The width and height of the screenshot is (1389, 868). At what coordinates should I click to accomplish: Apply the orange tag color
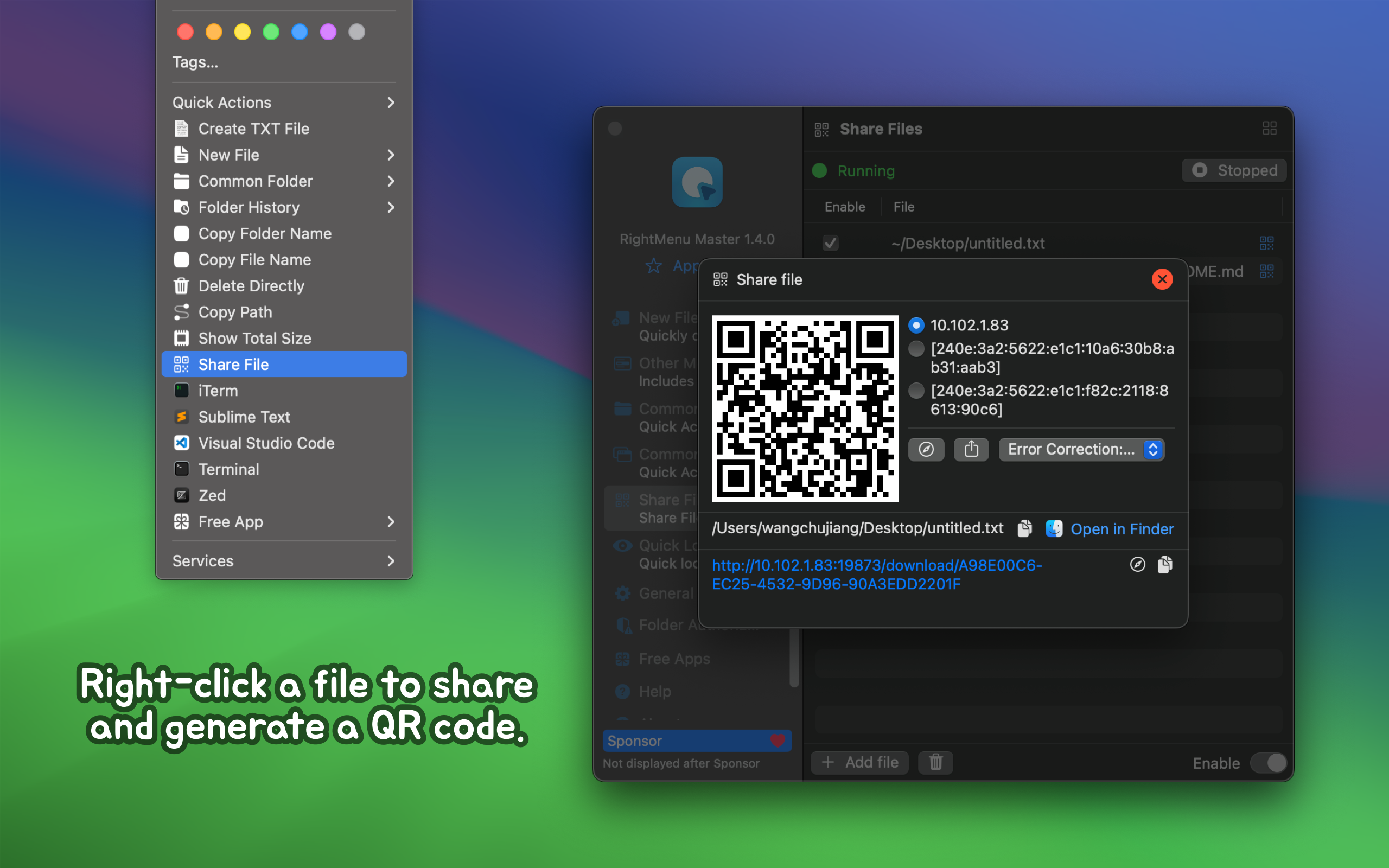point(214,31)
